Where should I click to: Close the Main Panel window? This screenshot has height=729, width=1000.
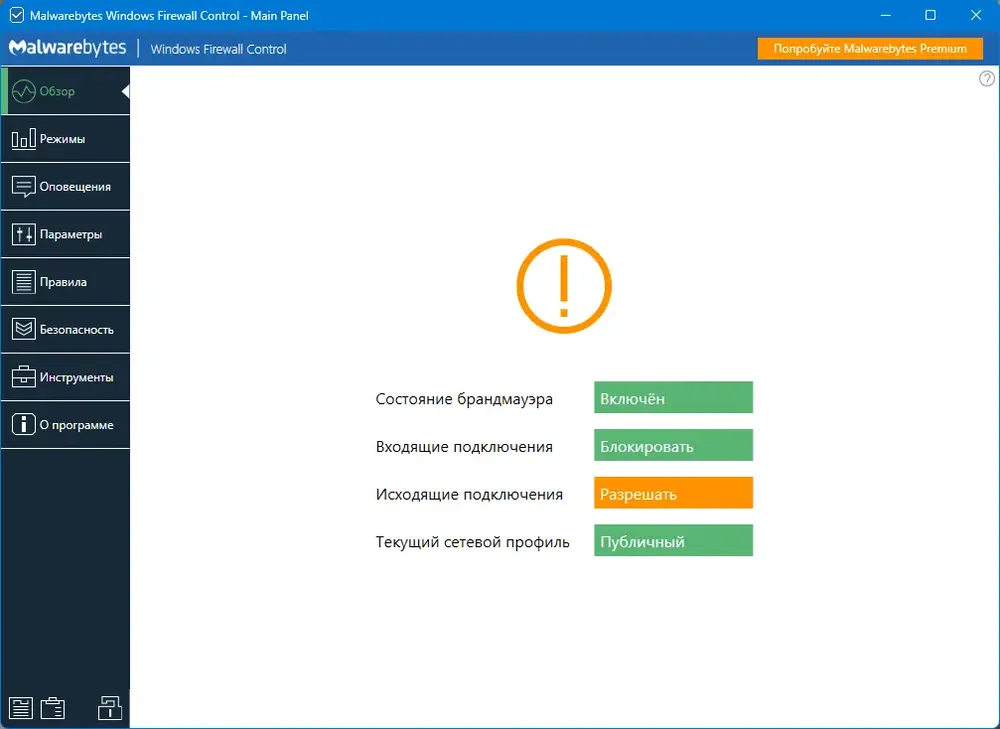tap(976, 15)
